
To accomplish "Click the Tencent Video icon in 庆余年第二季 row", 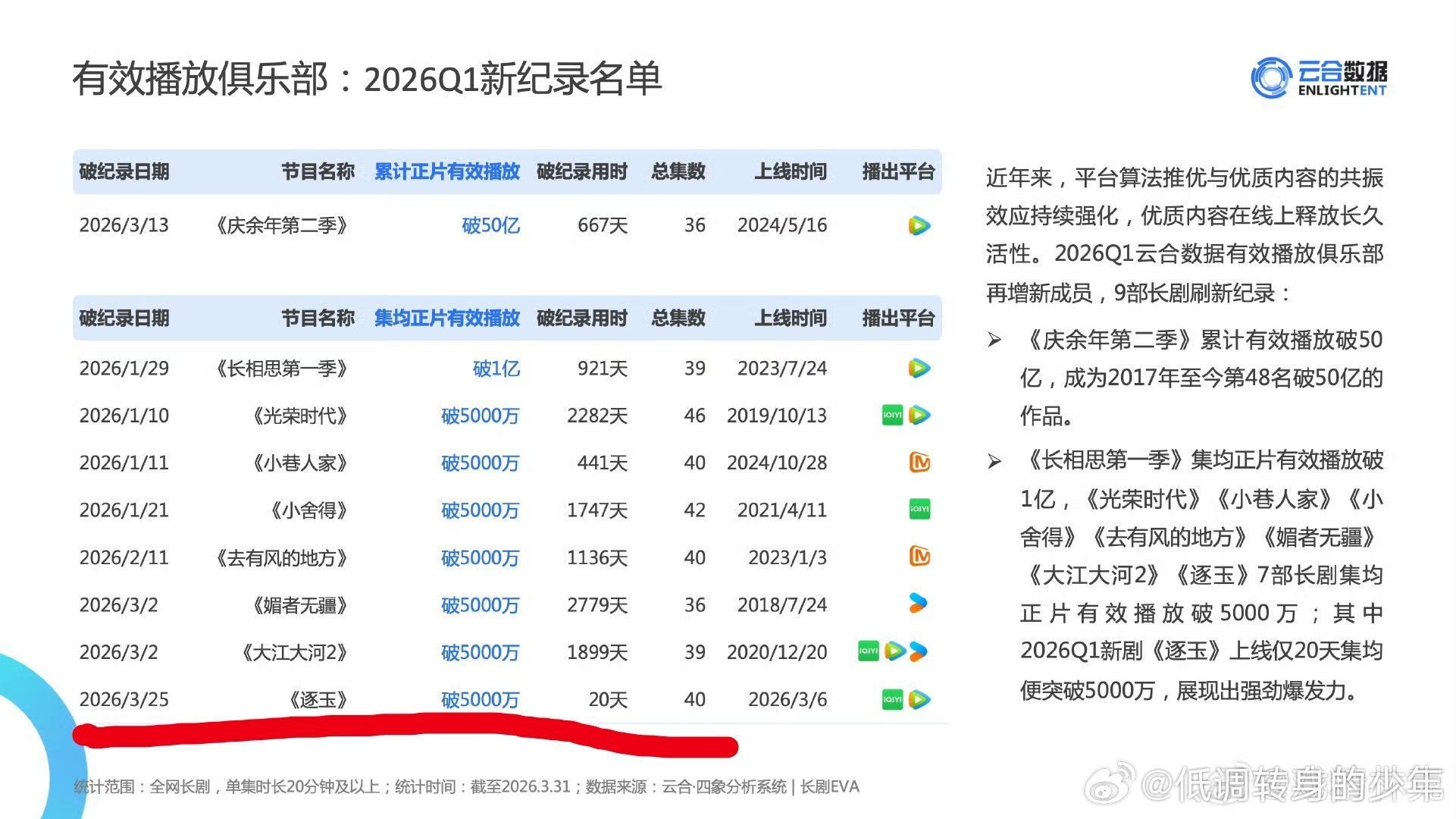I will click(x=919, y=225).
